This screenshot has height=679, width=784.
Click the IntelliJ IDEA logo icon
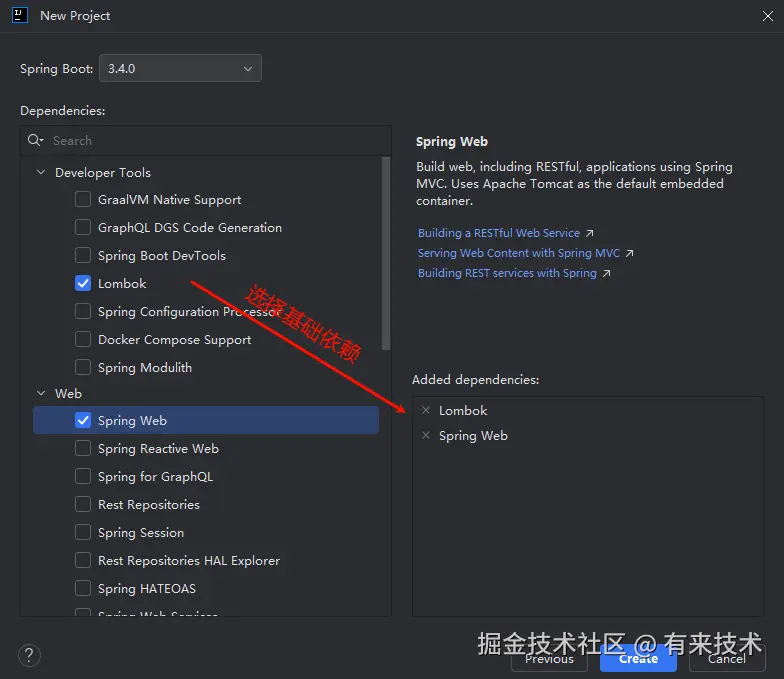[x=20, y=16]
